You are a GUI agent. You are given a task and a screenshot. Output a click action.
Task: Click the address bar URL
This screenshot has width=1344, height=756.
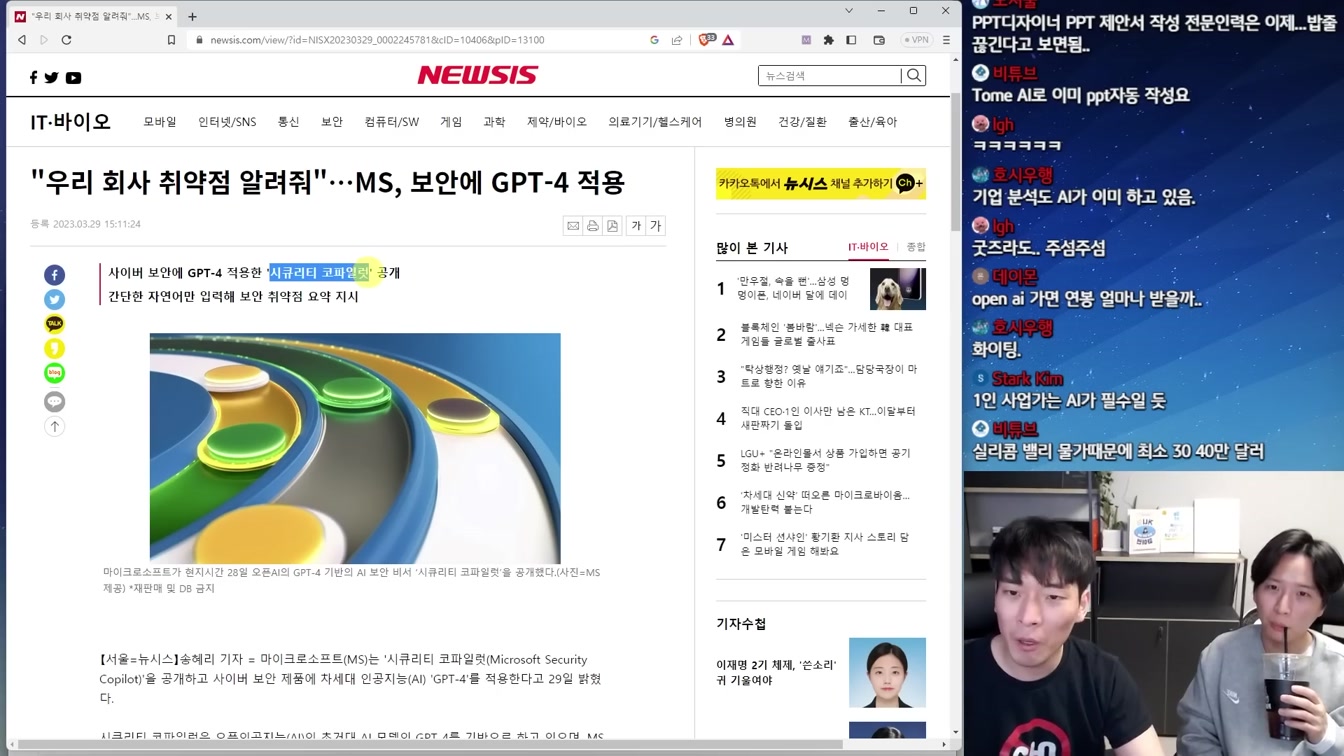click(377, 40)
